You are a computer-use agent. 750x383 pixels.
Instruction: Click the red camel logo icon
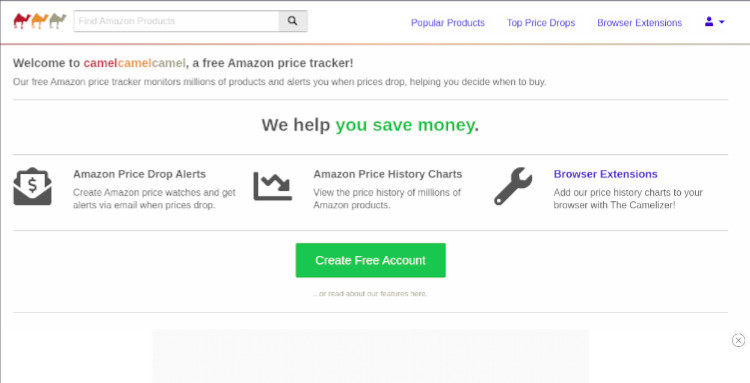tap(22, 21)
